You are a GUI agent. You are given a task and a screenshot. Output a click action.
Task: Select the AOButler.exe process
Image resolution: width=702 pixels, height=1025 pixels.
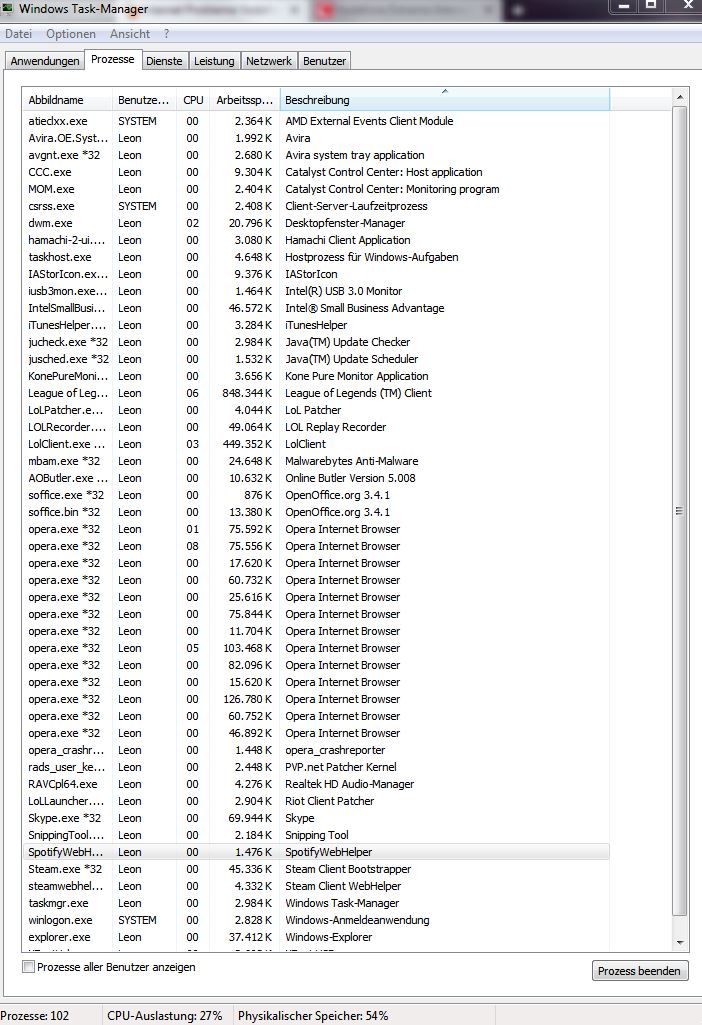click(316, 478)
